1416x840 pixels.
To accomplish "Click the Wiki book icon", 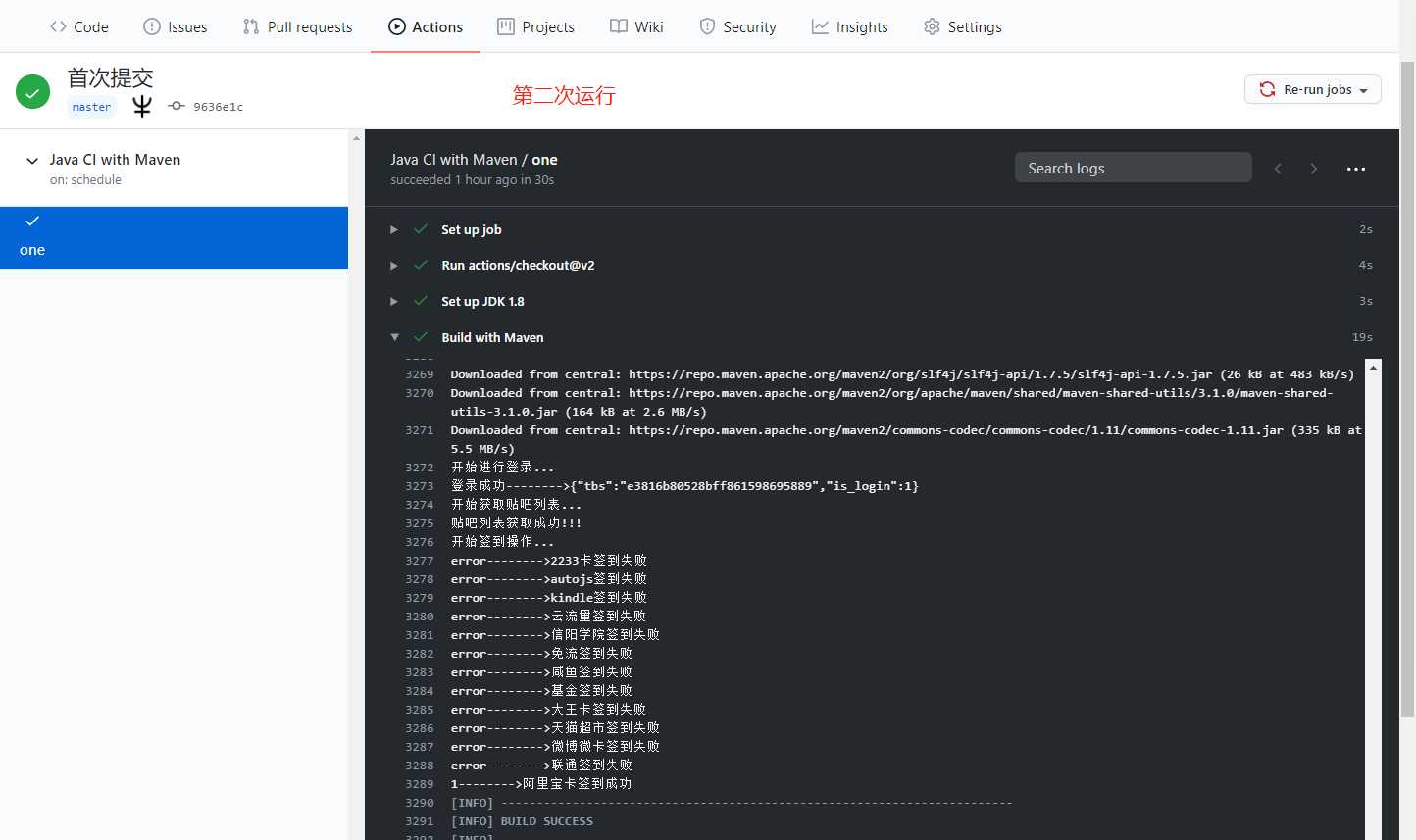I will (x=619, y=27).
